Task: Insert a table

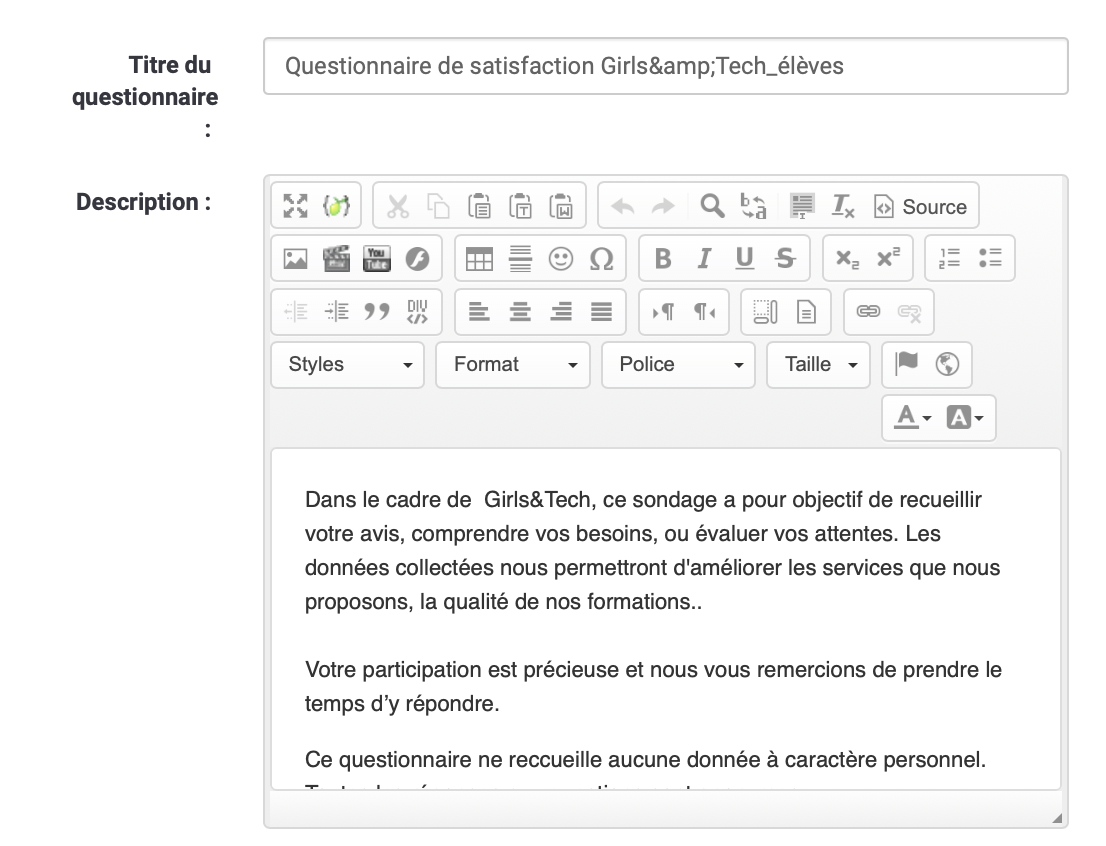Action: [x=480, y=259]
